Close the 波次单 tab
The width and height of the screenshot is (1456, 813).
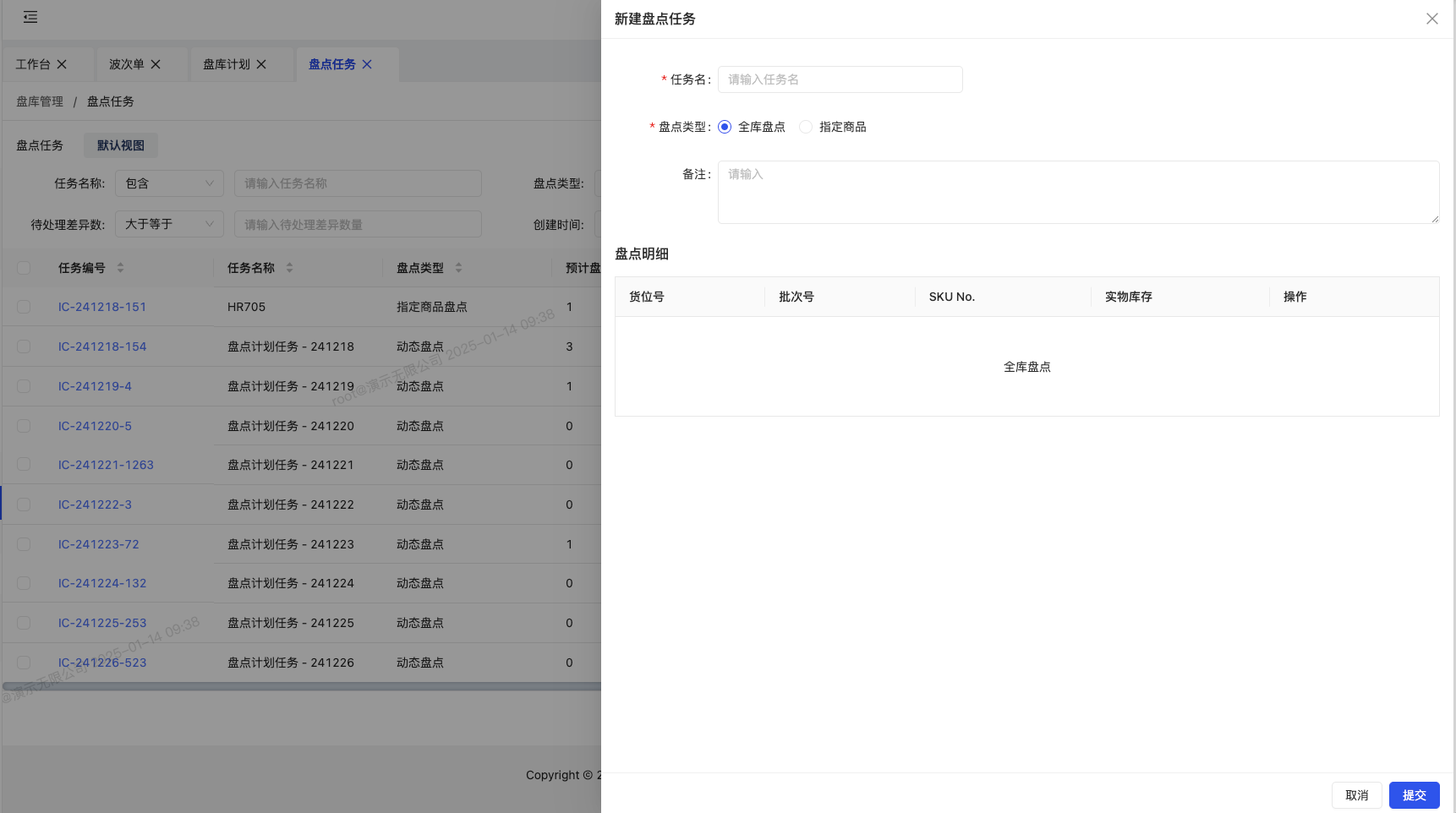click(156, 64)
